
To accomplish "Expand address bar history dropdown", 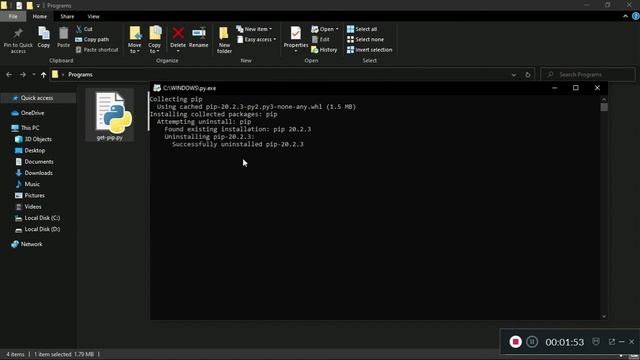I will [x=514, y=75].
